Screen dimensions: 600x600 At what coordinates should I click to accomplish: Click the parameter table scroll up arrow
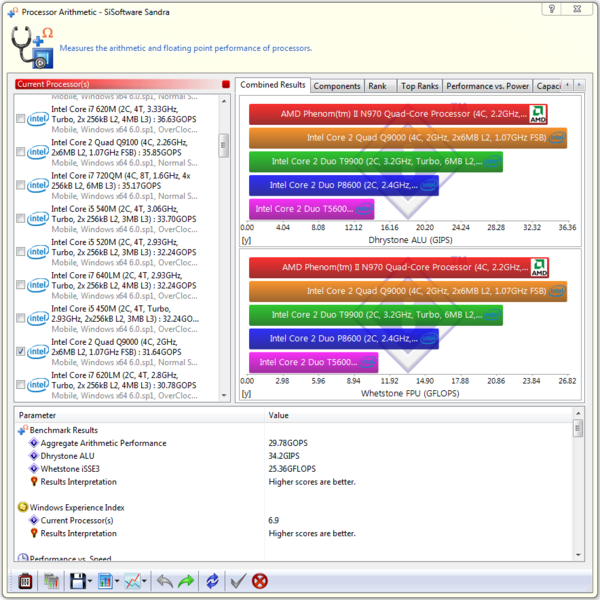click(x=578, y=414)
